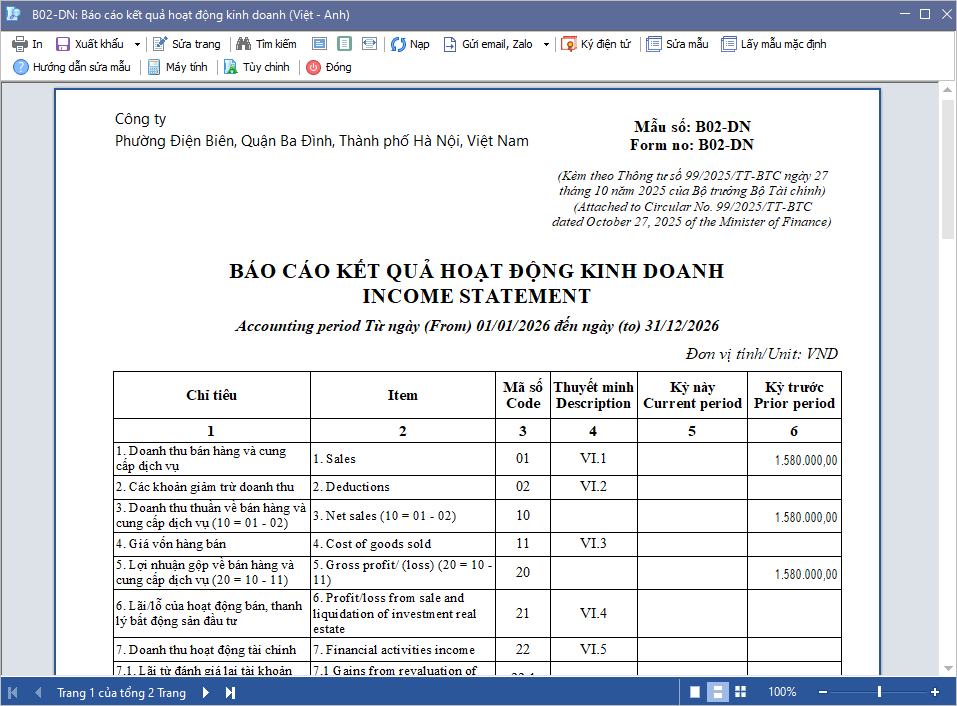Click the zoom slider handle
Image resolution: width=957 pixels, height=706 pixels.
(x=879, y=692)
